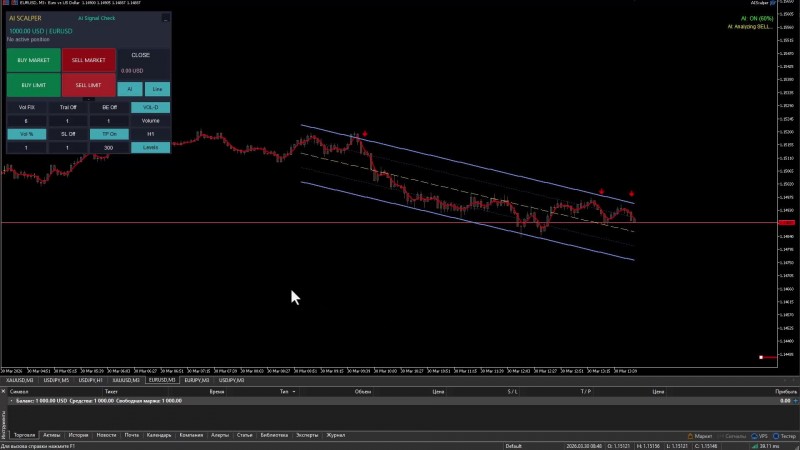Screen dimensions: 800x450
Task: Minimize the AI Scalper panel
Action: tap(165, 18)
